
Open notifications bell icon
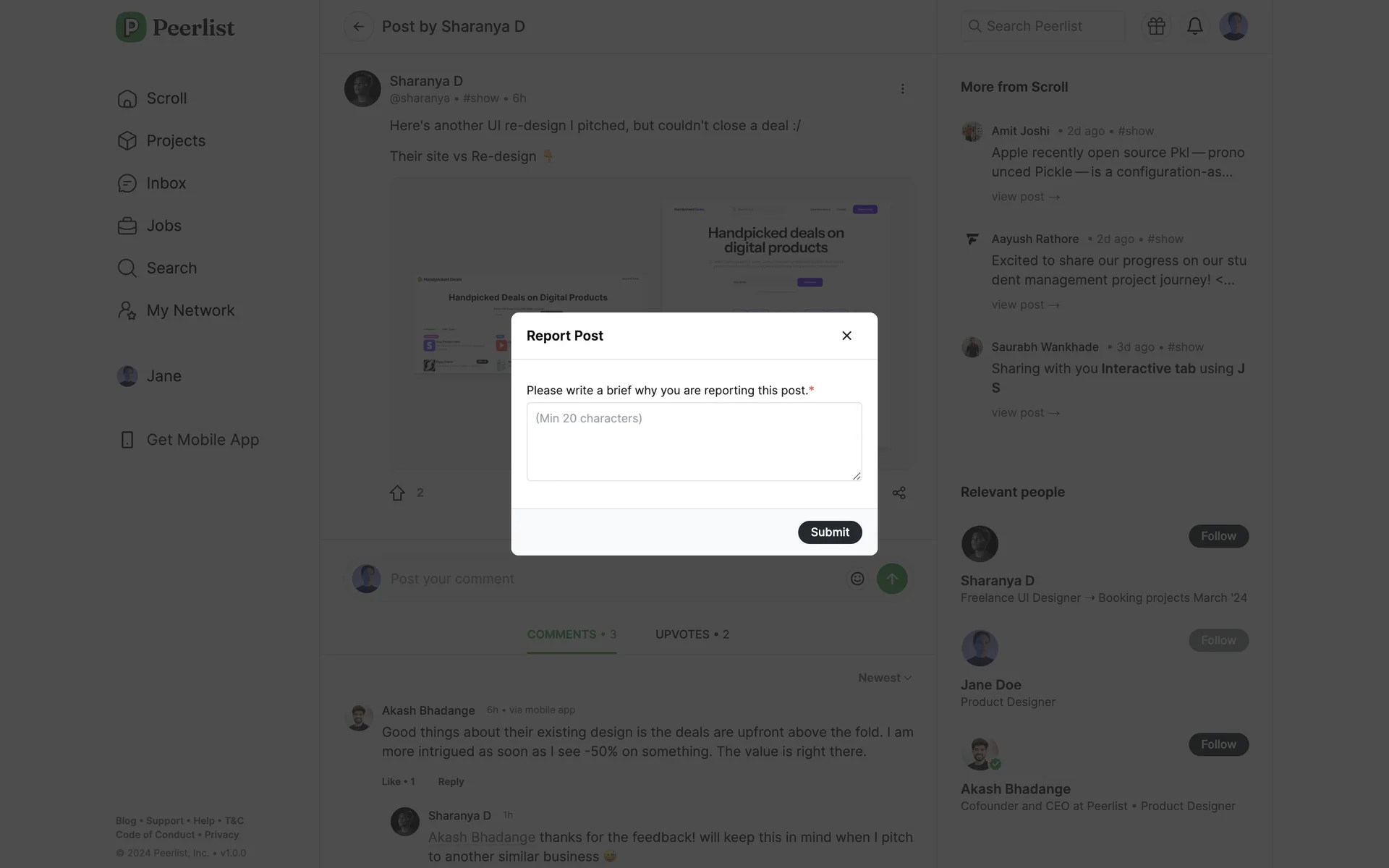pyautogui.click(x=1195, y=27)
